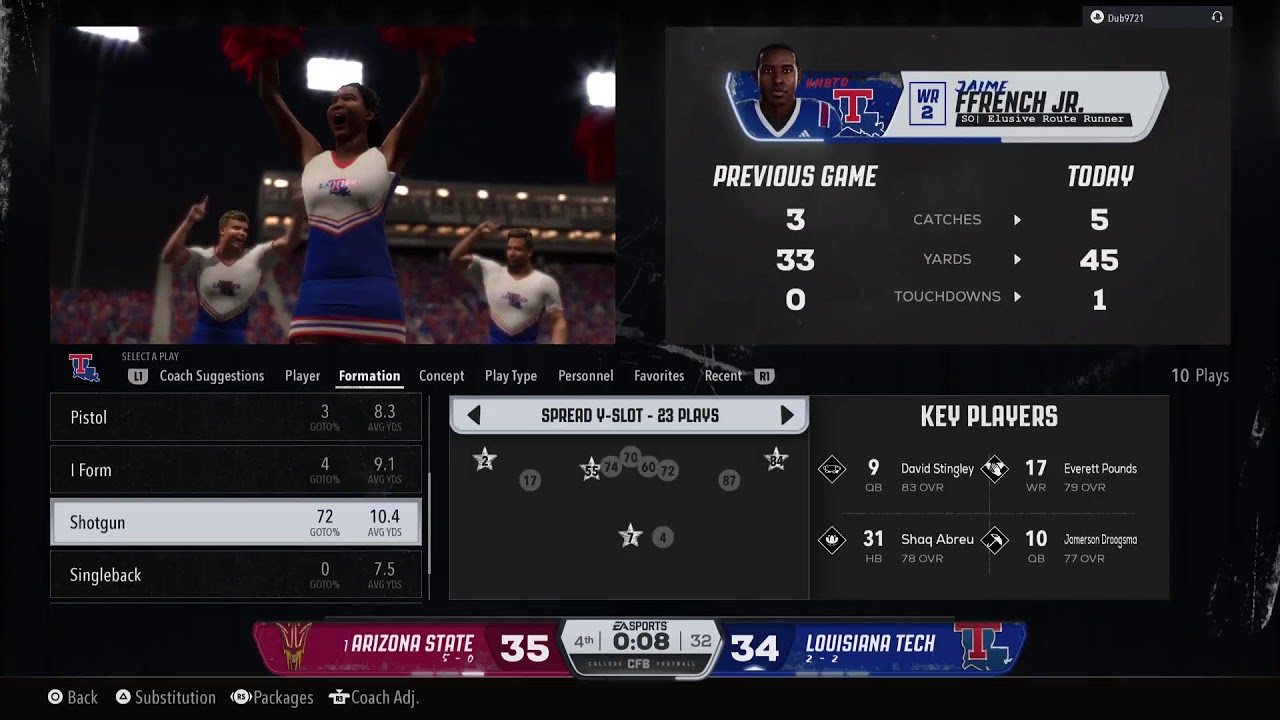1280x720 pixels.
Task: Click the Back label
Action: click(x=82, y=697)
